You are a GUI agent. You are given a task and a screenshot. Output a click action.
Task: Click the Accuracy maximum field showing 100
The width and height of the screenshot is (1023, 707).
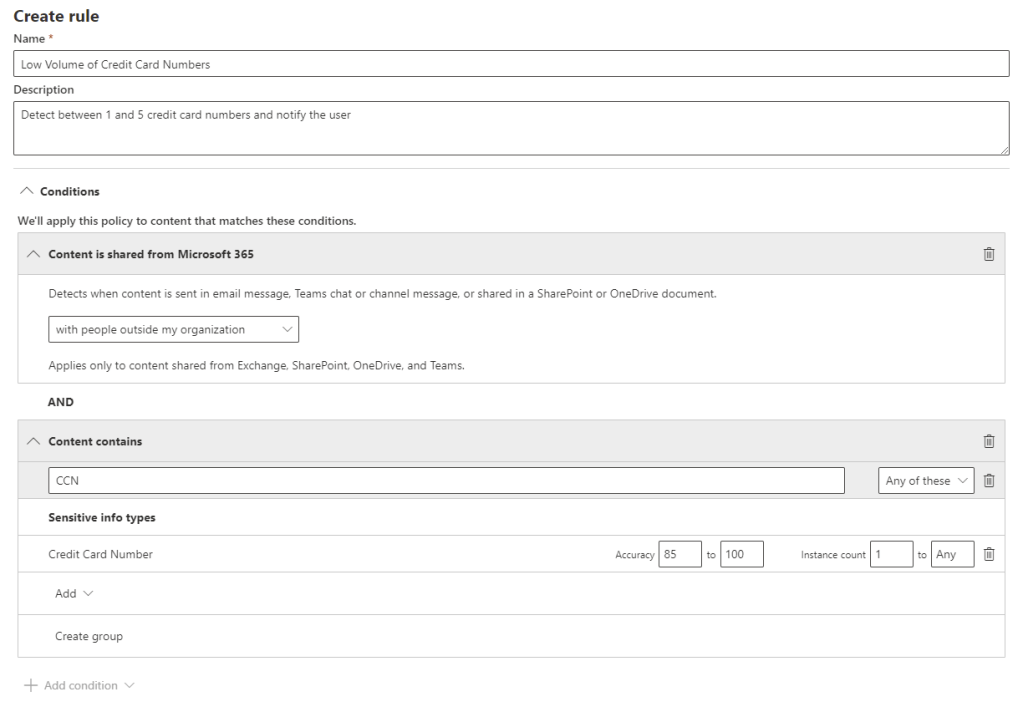[x=741, y=554]
